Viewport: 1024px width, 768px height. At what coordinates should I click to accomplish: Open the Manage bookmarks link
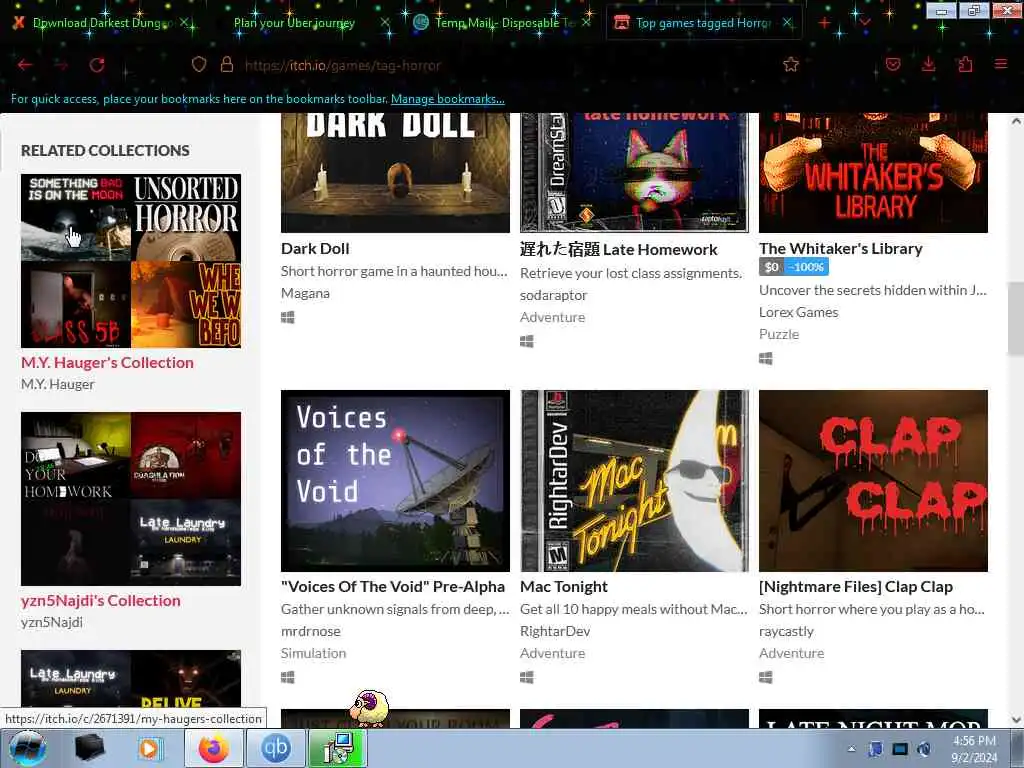click(x=447, y=99)
